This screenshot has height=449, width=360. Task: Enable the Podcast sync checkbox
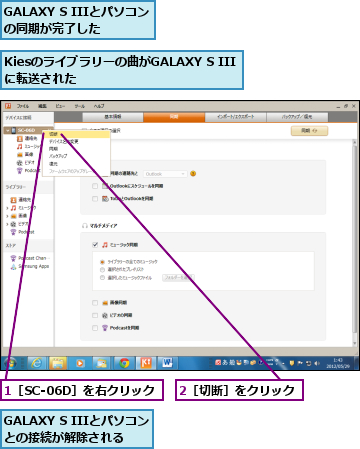tap(95, 328)
